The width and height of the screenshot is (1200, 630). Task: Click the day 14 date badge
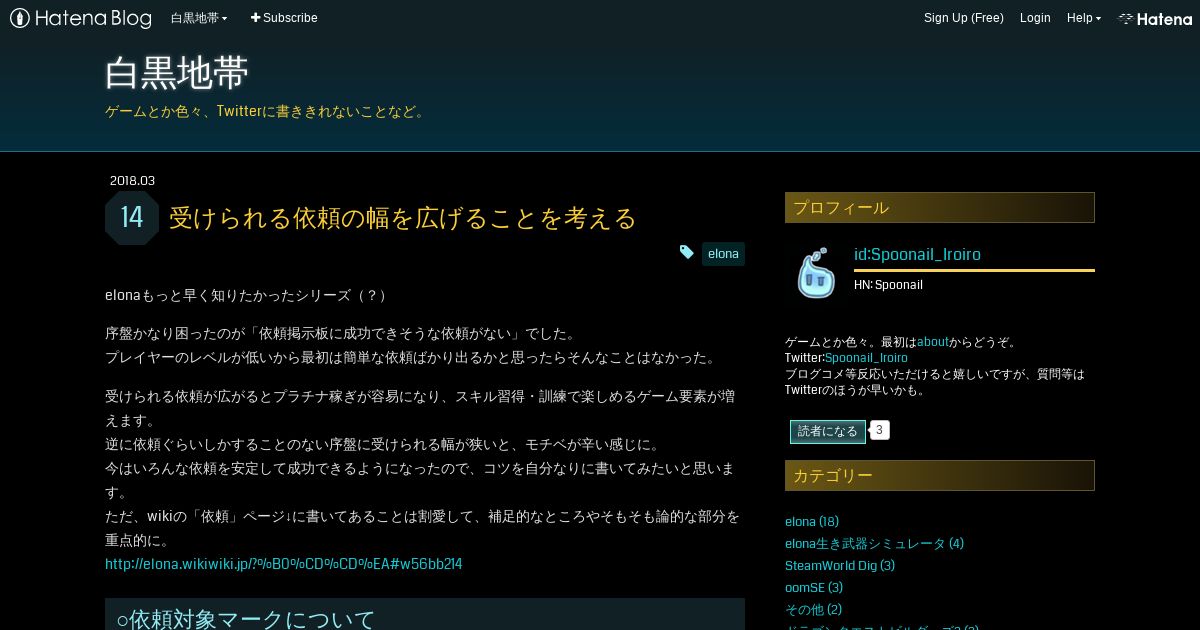(132, 218)
